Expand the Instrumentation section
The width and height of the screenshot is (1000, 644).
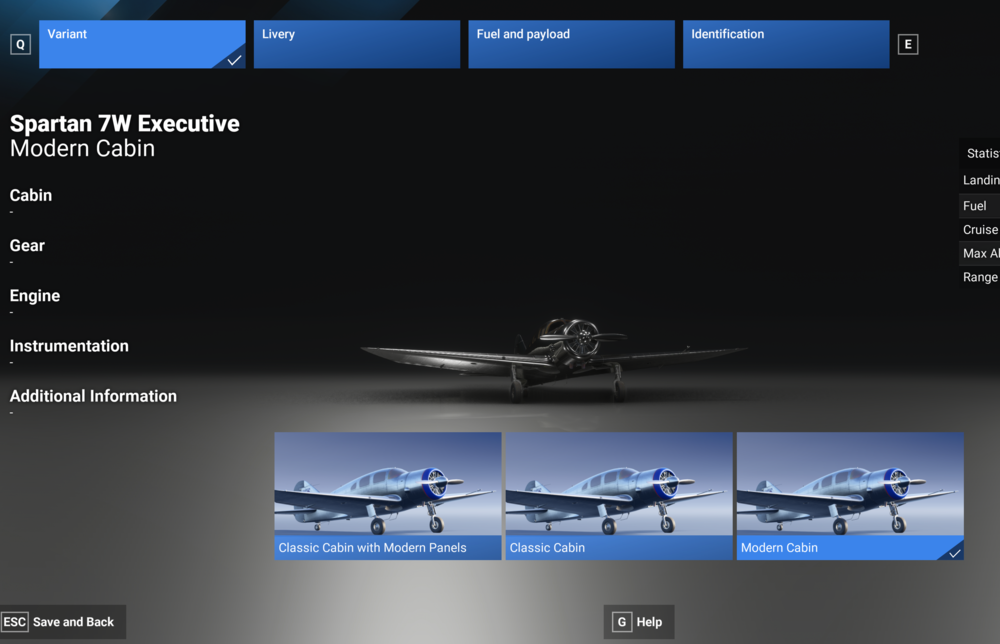[69, 346]
